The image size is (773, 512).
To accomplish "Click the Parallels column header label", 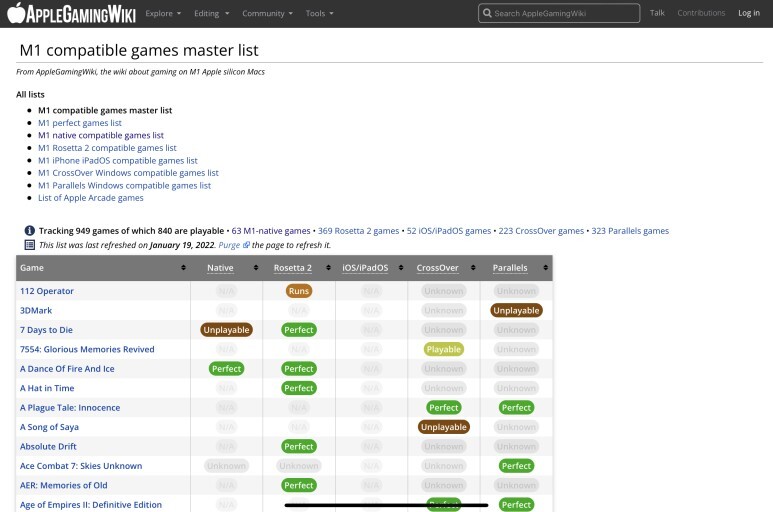I will click(510, 268).
